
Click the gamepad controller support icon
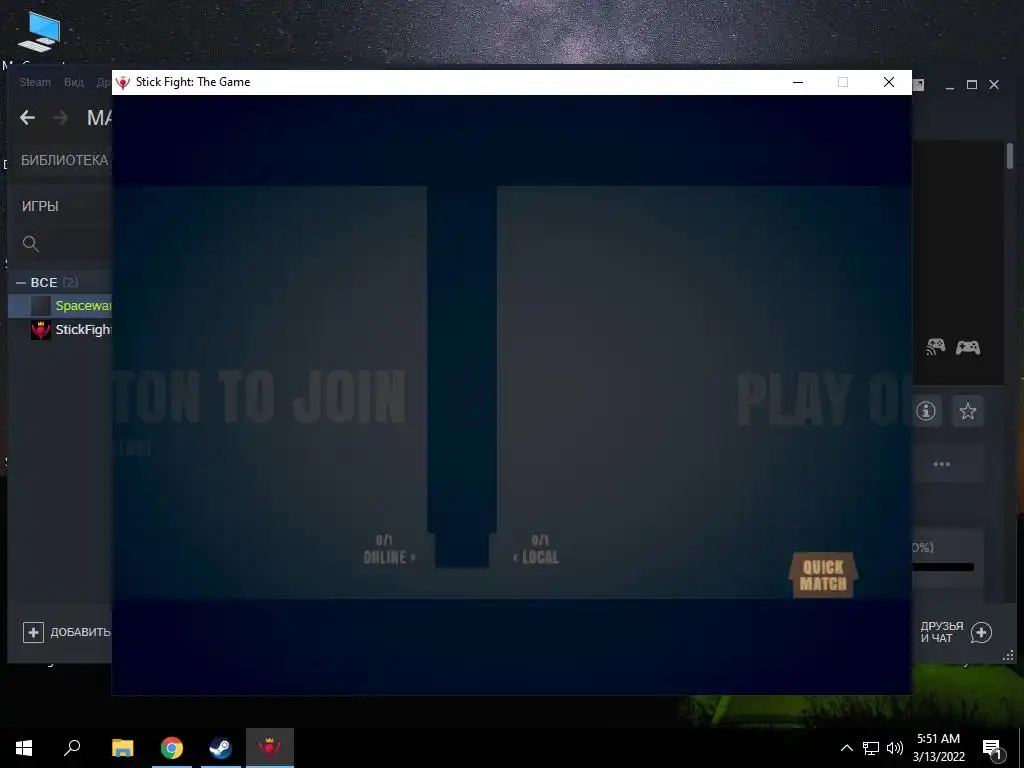coord(968,347)
